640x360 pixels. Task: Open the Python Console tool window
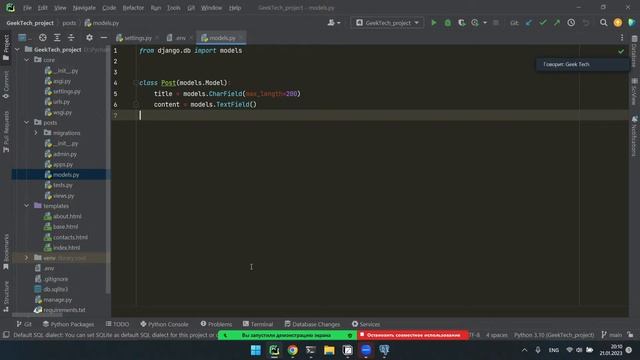tap(164, 324)
